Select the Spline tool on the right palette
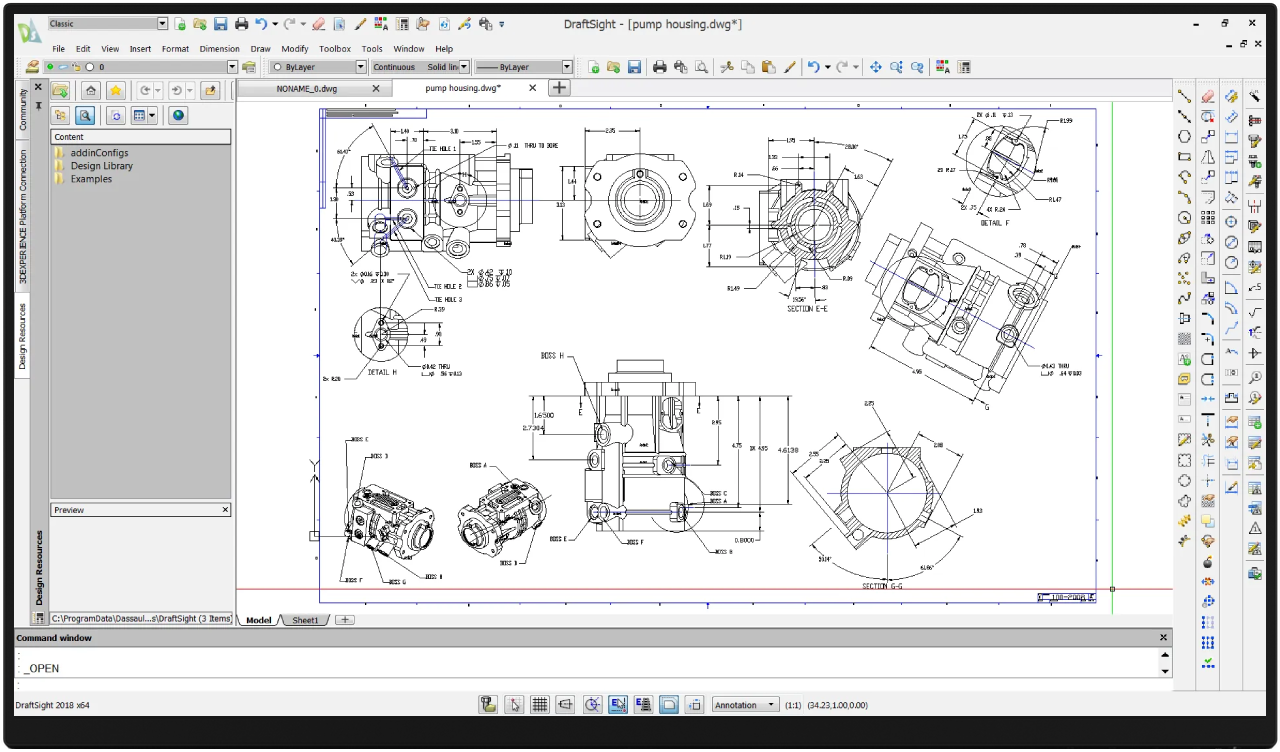Screen dimensions: 1280x752 (x=1184, y=297)
